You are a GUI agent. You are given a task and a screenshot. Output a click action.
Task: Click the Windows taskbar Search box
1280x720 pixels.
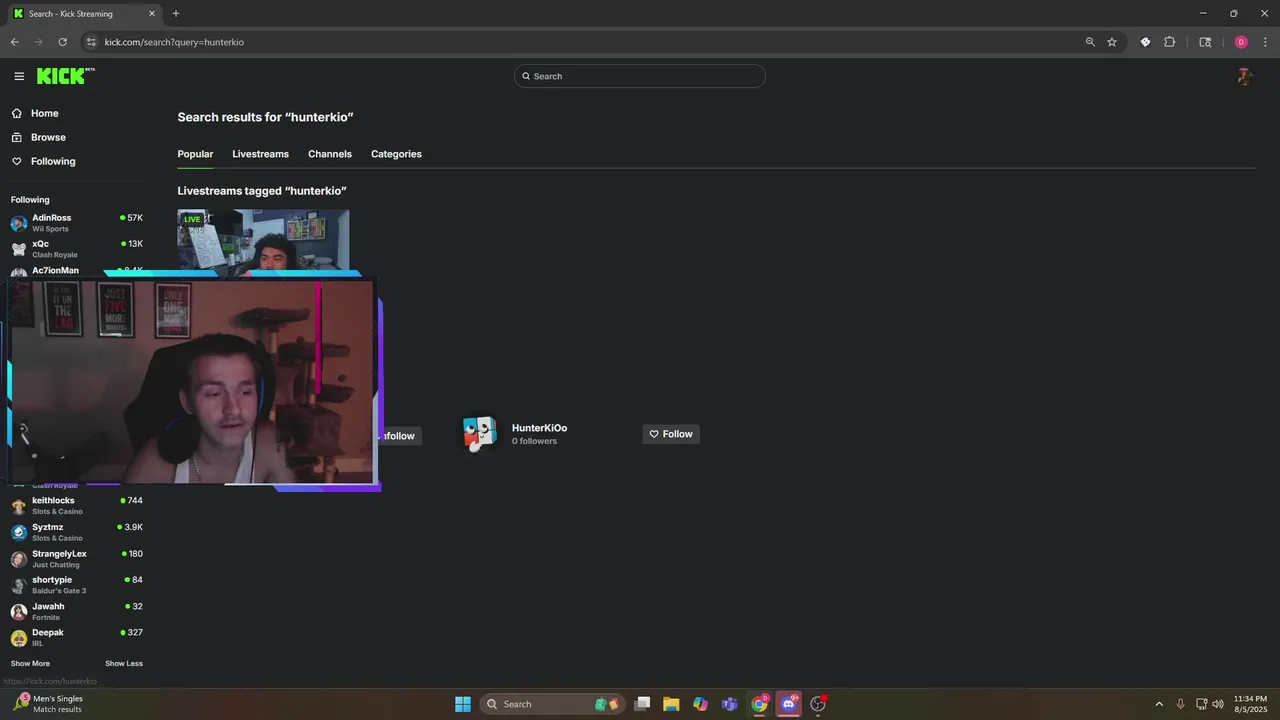coord(553,704)
